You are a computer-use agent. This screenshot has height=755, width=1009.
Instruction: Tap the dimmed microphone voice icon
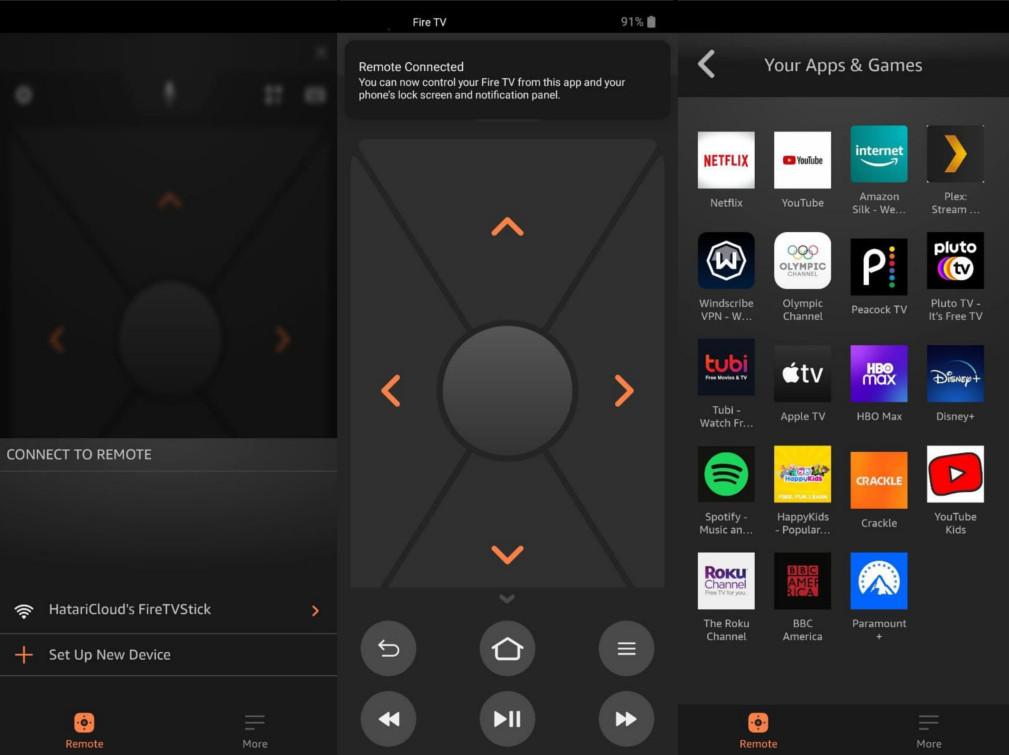point(169,94)
